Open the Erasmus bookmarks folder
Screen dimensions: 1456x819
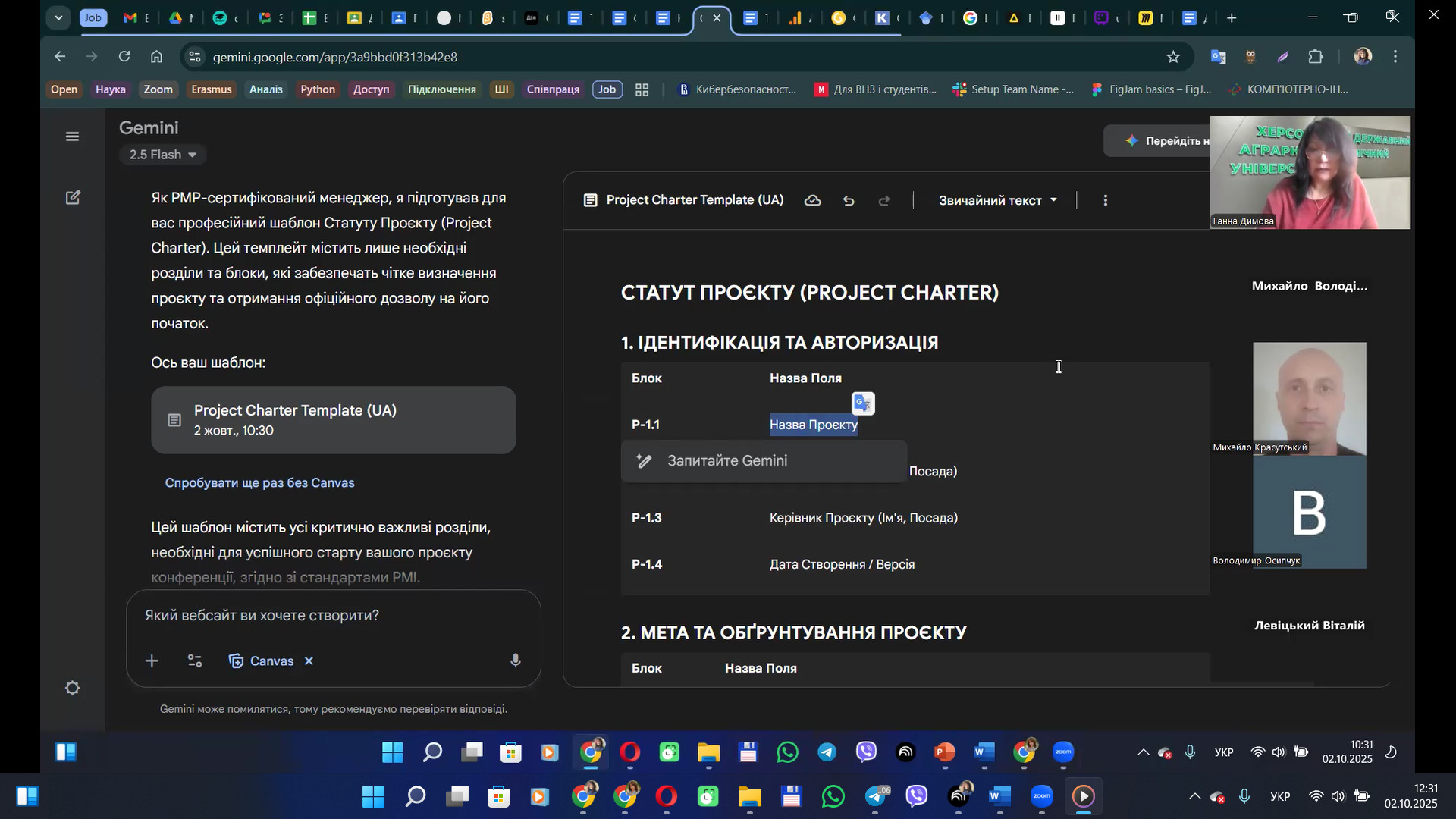click(211, 89)
